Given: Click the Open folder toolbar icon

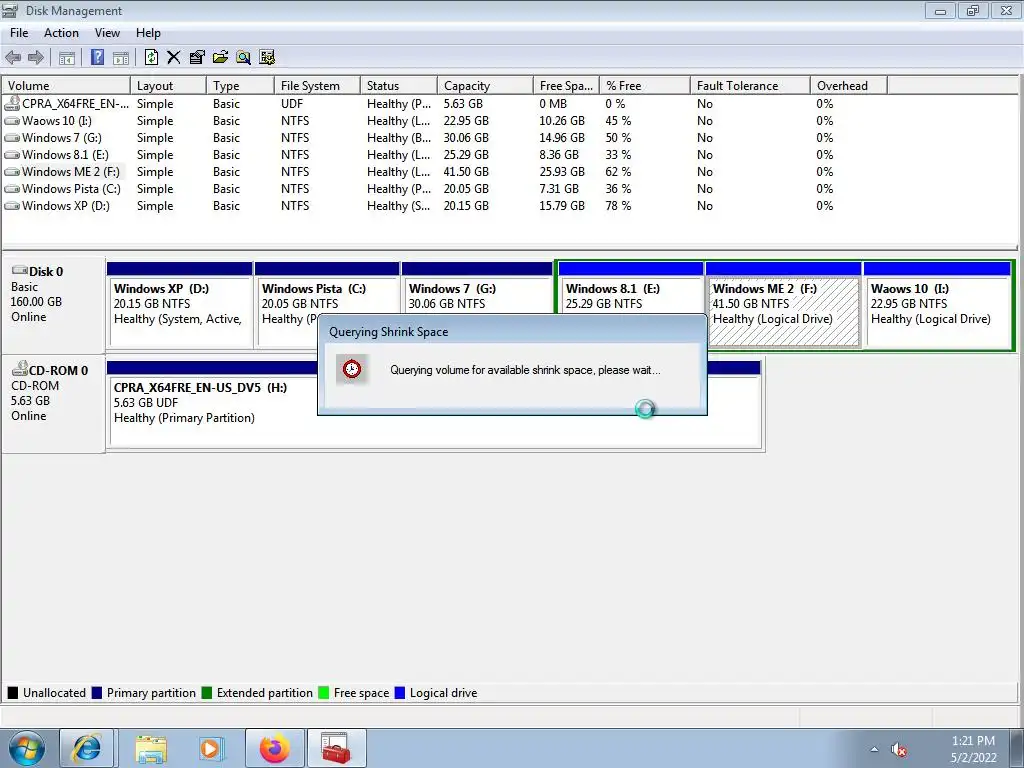Looking at the screenshot, I should coord(221,57).
